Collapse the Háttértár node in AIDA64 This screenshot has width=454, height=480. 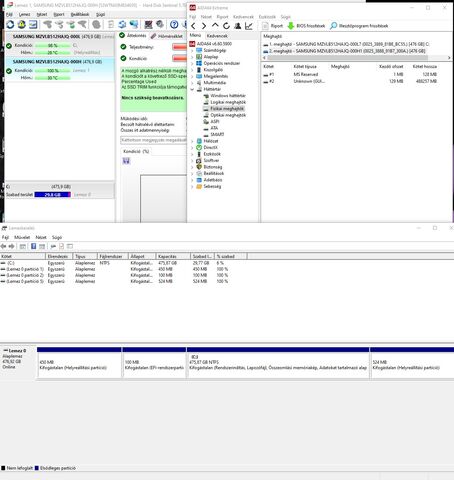pos(192,89)
